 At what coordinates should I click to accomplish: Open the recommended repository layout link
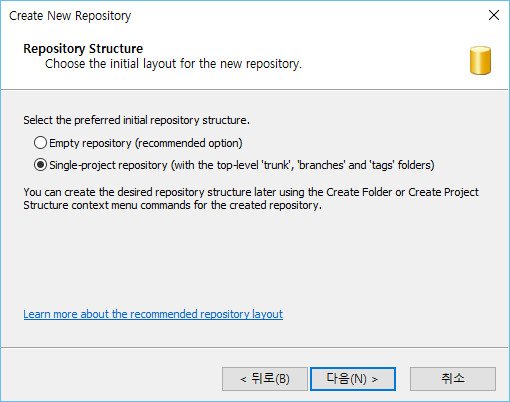tap(153, 314)
